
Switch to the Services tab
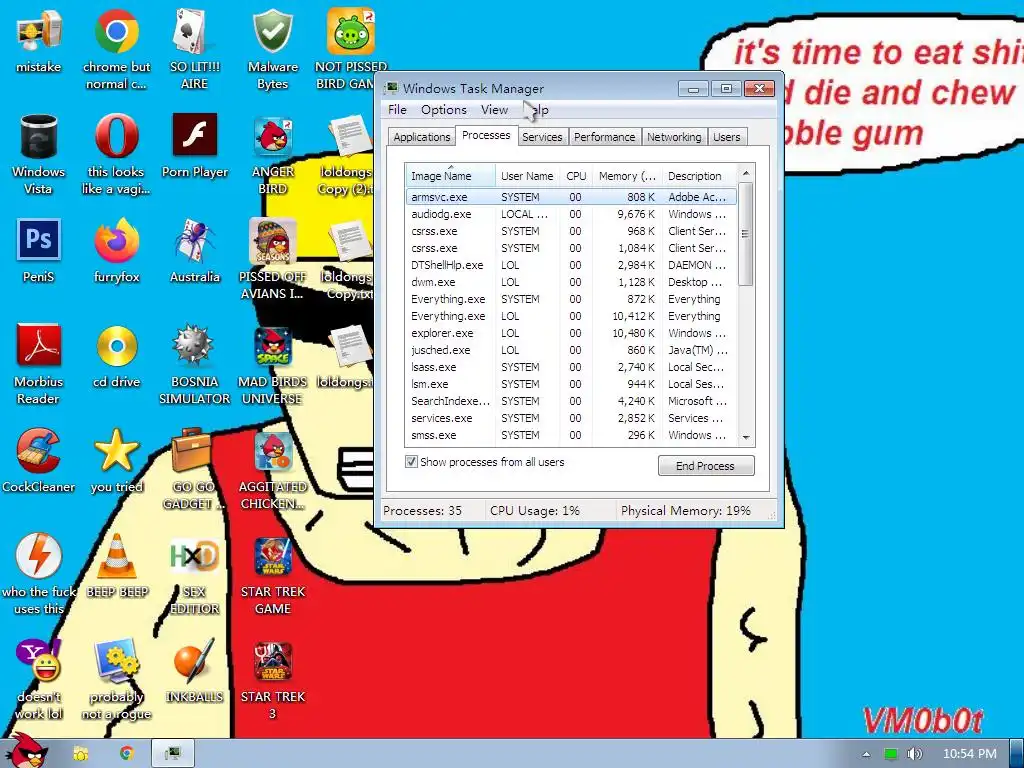pyautogui.click(x=542, y=136)
